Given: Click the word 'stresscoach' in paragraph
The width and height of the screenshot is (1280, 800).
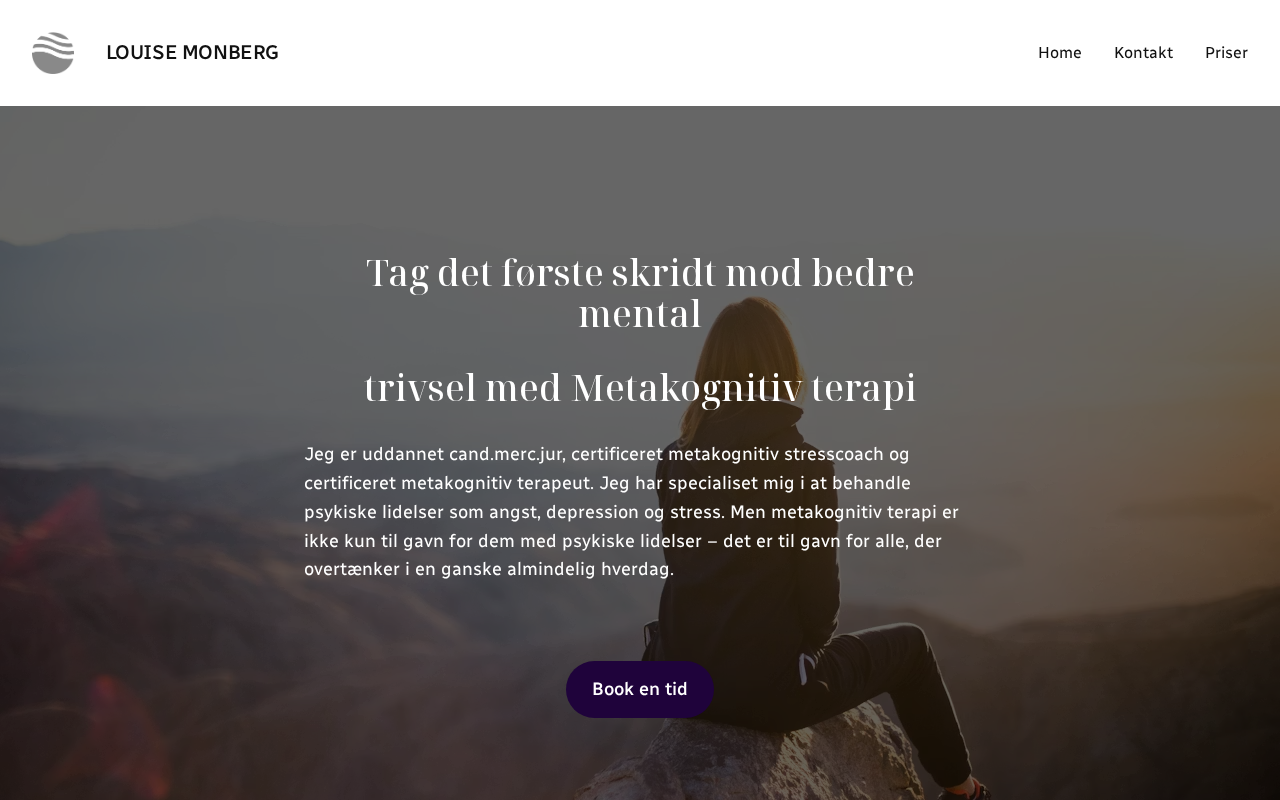Looking at the screenshot, I should point(834,455).
